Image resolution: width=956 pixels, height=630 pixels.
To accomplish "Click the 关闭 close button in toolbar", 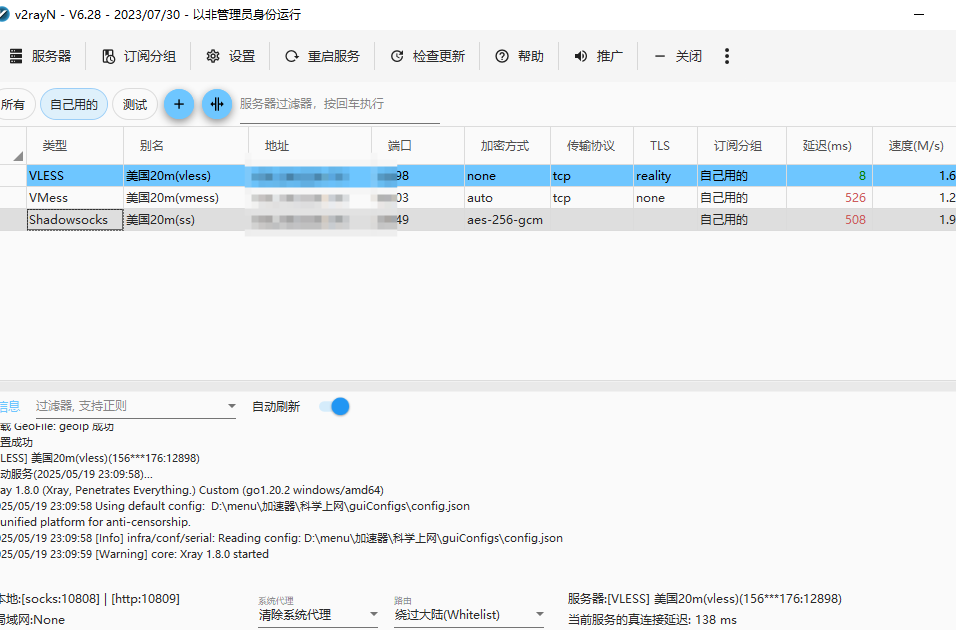I will pos(678,57).
